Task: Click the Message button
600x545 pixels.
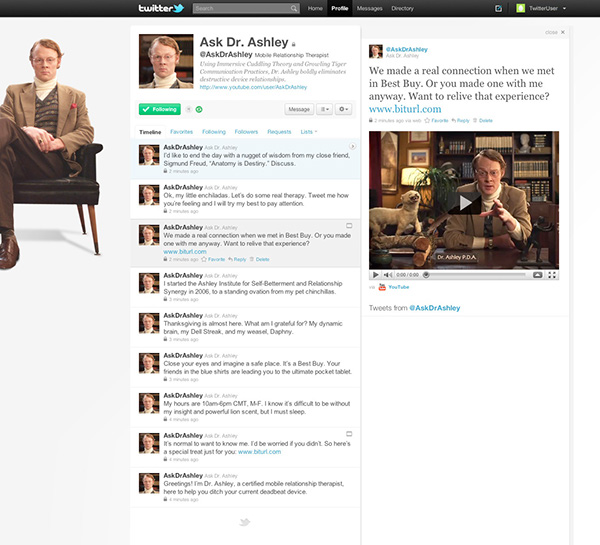Action: (x=299, y=109)
